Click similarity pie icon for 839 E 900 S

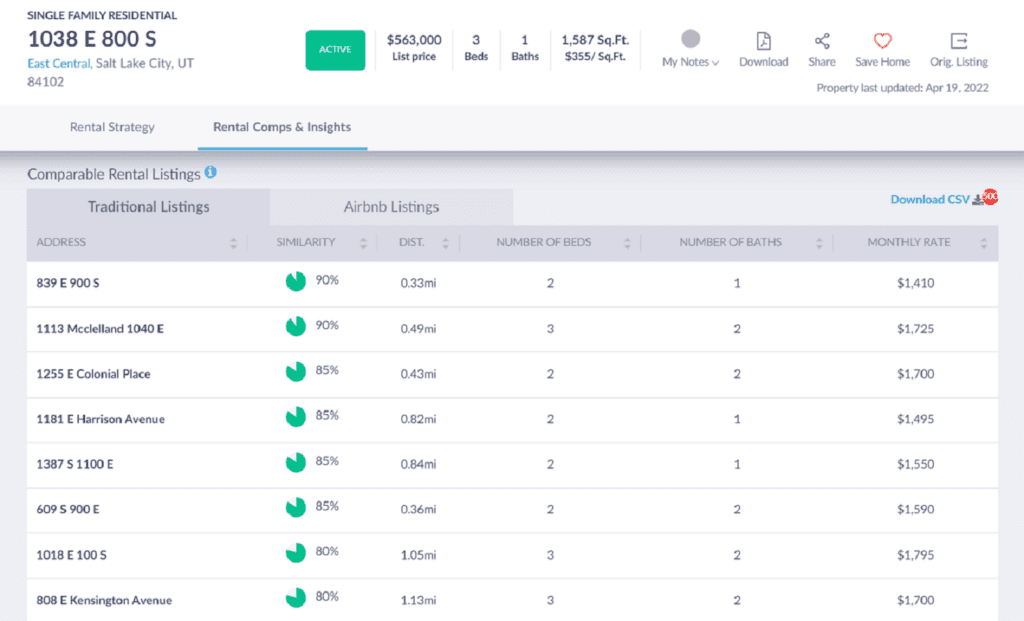coord(295,282)
